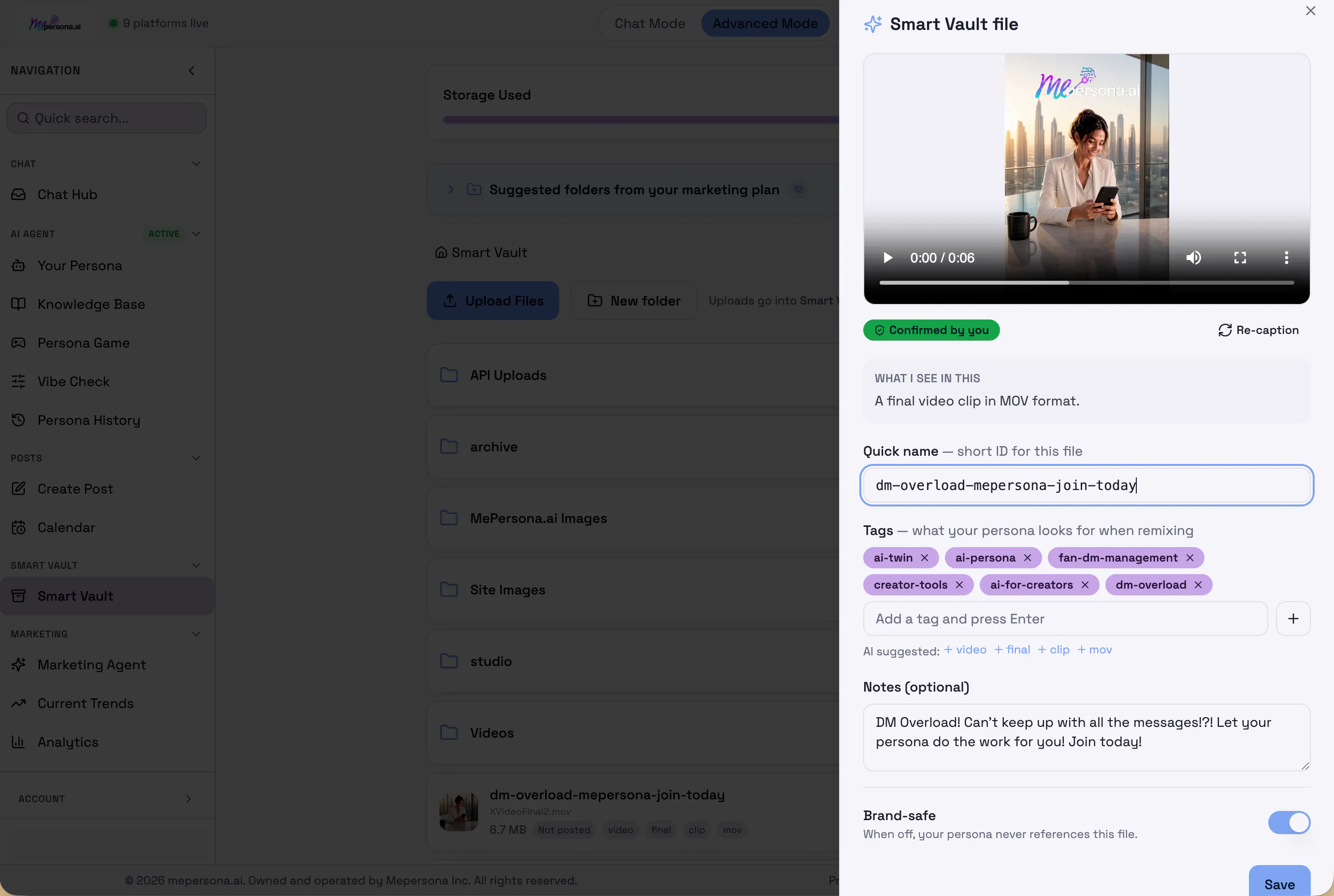Switch to Chat Mode
Viewport: 1334px width, 896px height.
coord(650,23)
